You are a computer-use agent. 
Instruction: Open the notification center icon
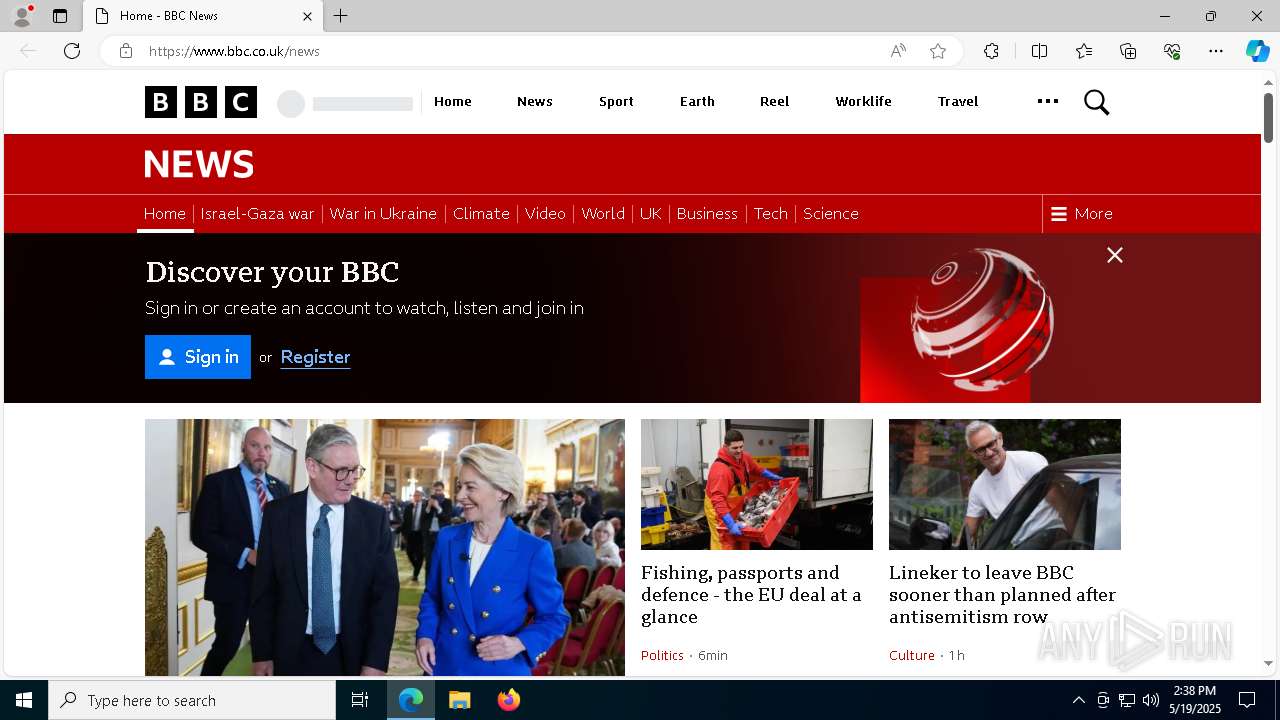point(1247,700)
